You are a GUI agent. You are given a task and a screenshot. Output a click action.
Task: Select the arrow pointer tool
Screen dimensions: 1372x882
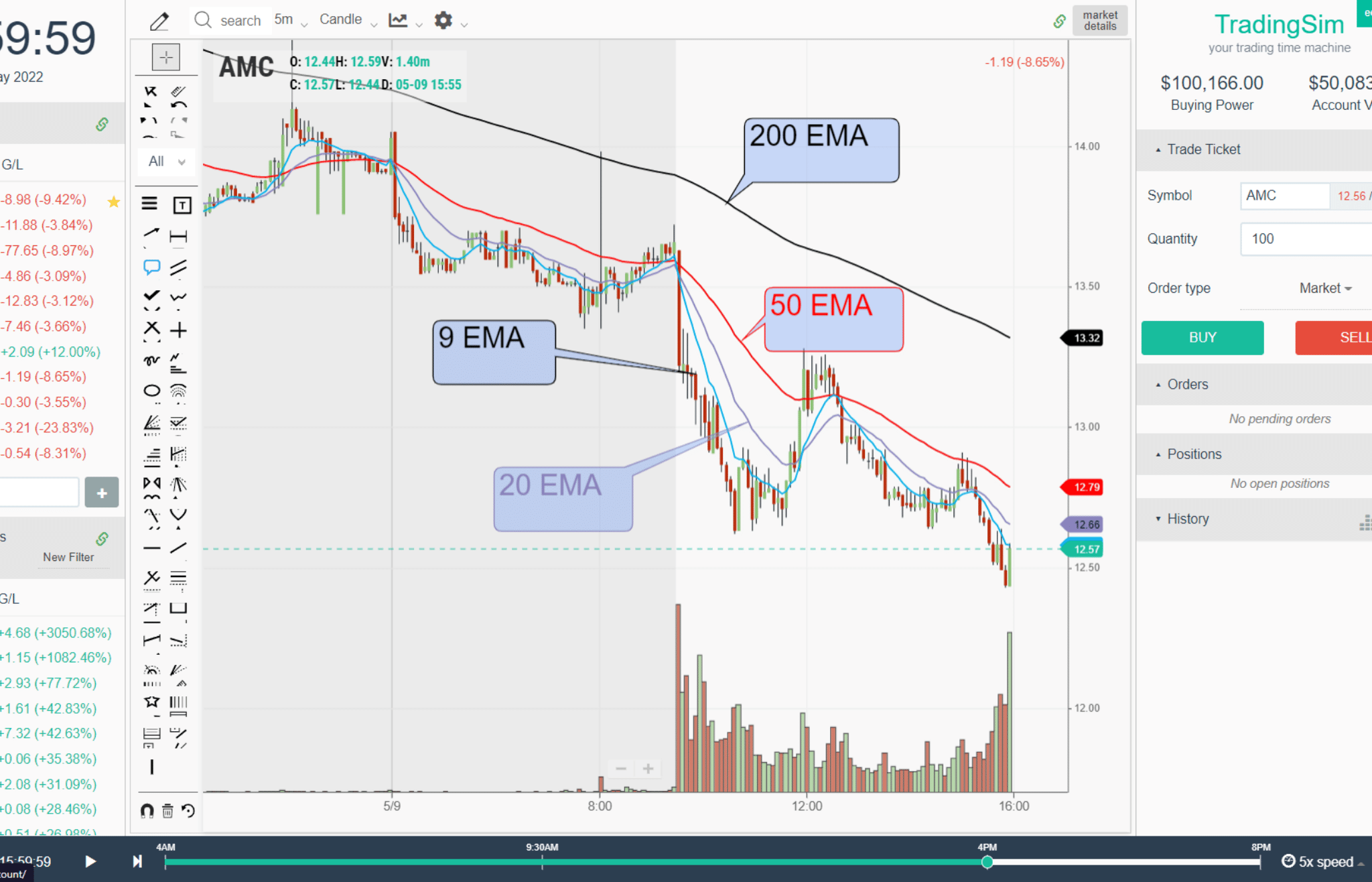tap(150, 91)
